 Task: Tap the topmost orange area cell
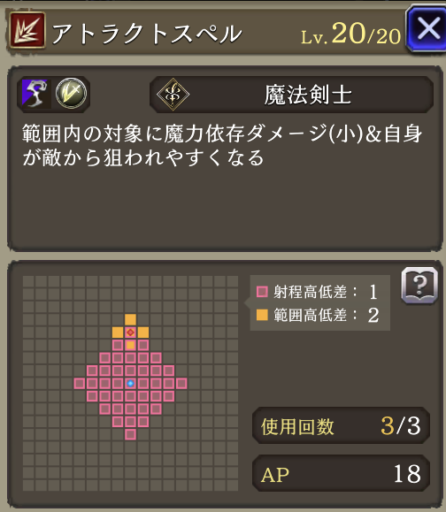[130, 320]
